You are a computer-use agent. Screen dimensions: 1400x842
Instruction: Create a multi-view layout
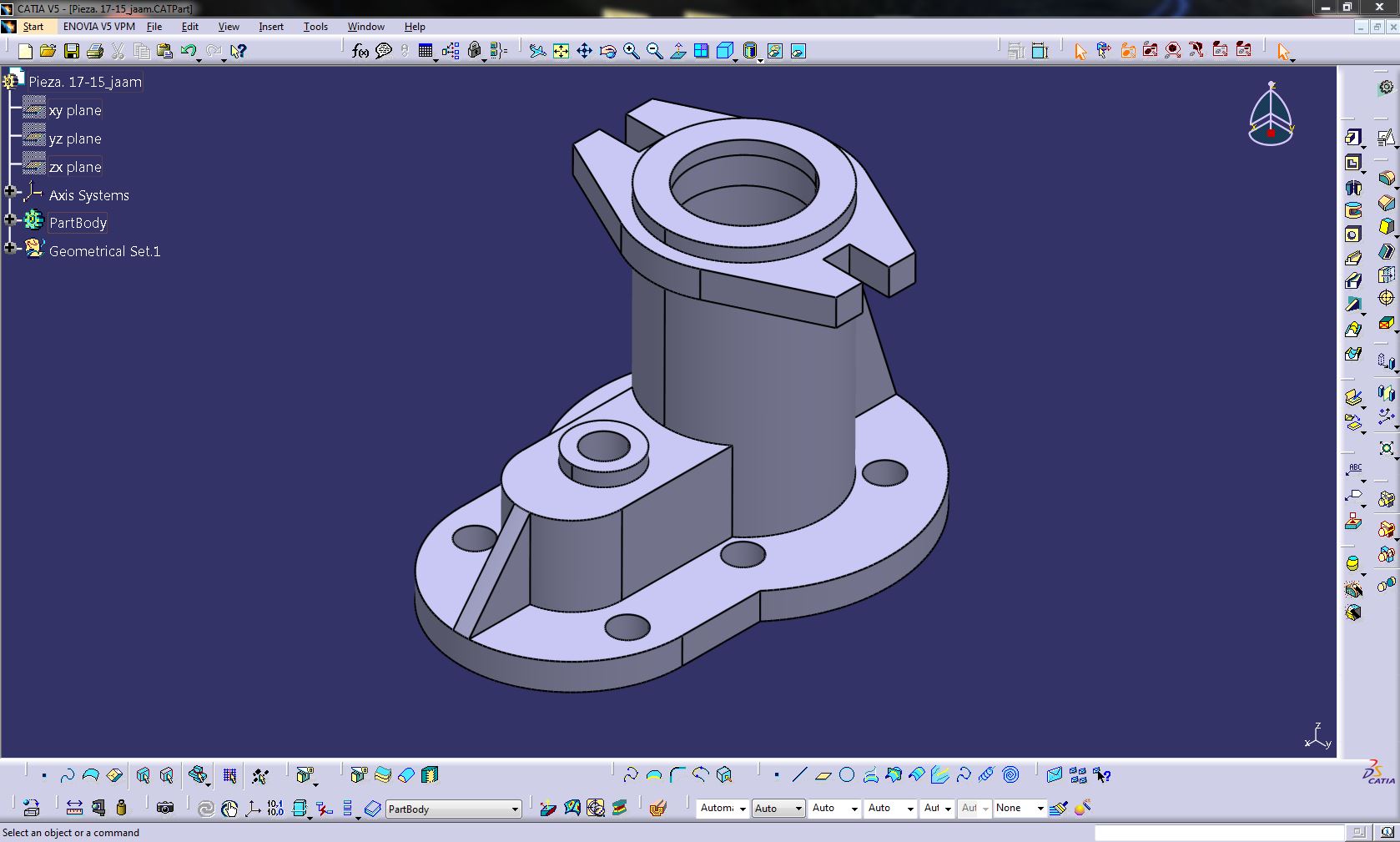(x=702, y=51)
